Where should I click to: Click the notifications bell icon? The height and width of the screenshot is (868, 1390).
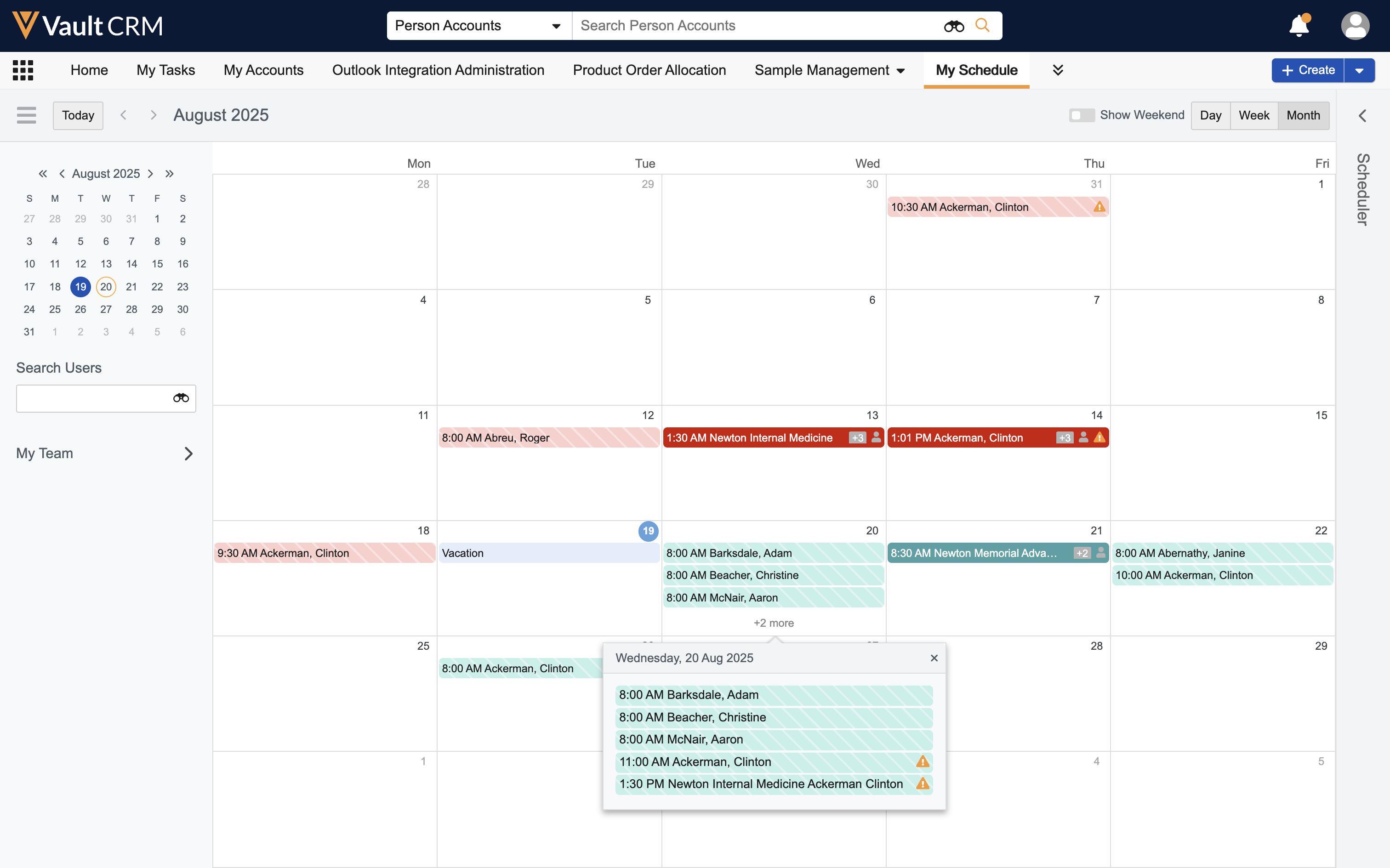[1298, 26]
